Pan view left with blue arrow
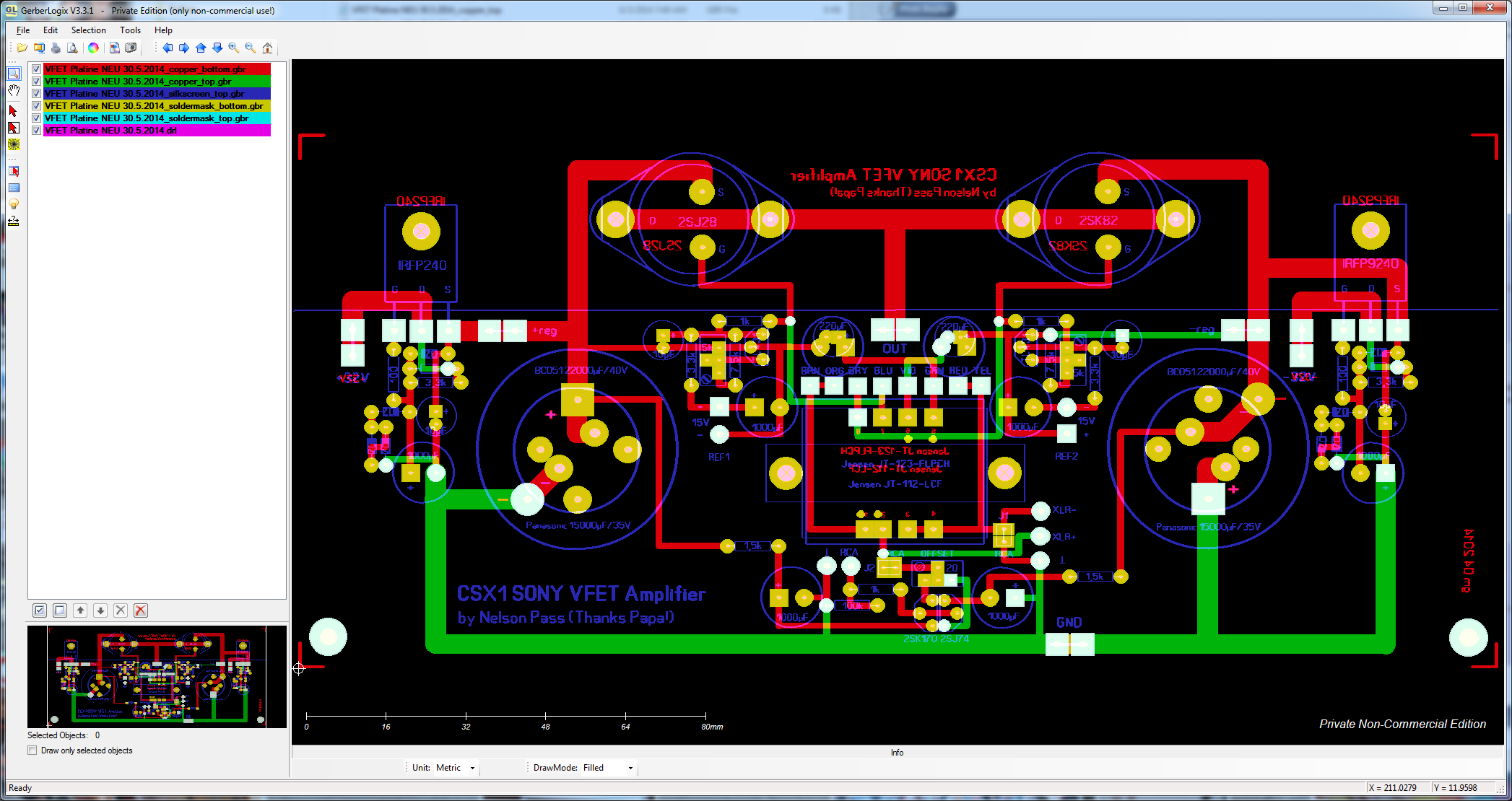The height and width of the screenshot is (801, 1512). (x=168, y=48)
